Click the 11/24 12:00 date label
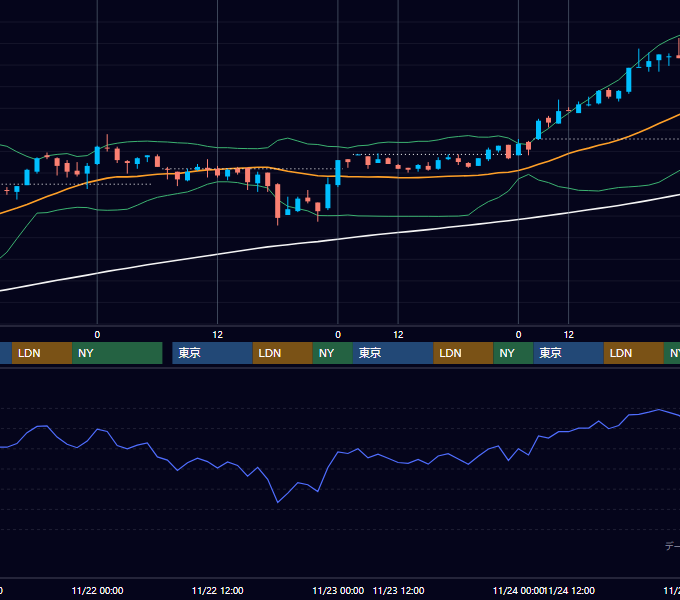The width and height of the screenshot is (680, 600). pos(571,590)
